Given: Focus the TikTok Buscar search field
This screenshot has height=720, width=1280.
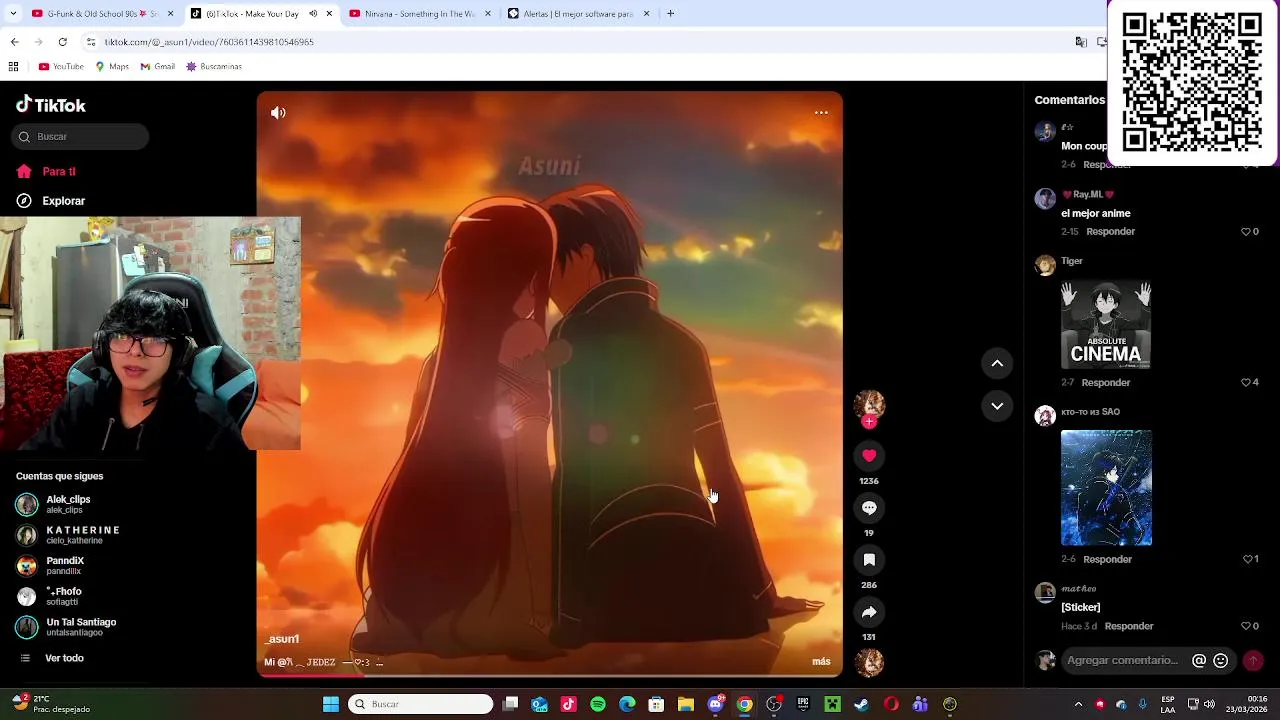Looking at the screenshot, I should pos(81,137).
